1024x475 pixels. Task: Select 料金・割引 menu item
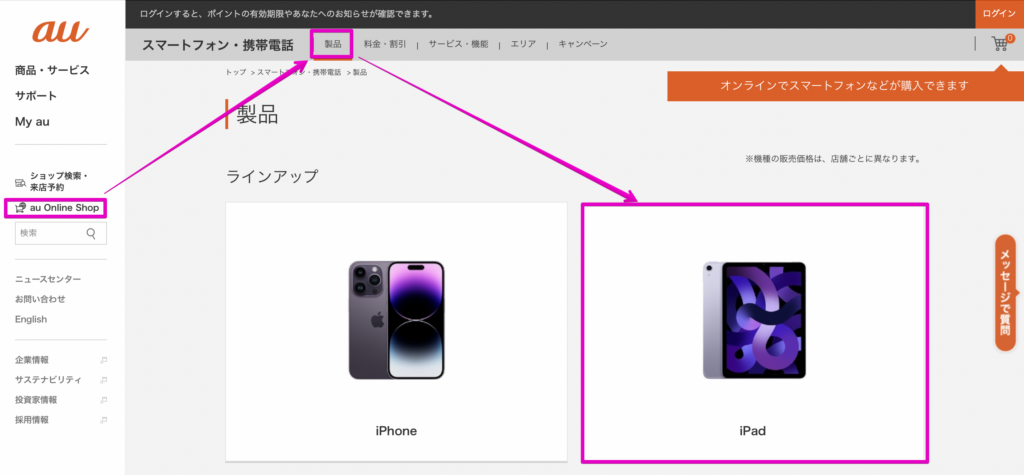pyautogui.click(x=385, y=44)
